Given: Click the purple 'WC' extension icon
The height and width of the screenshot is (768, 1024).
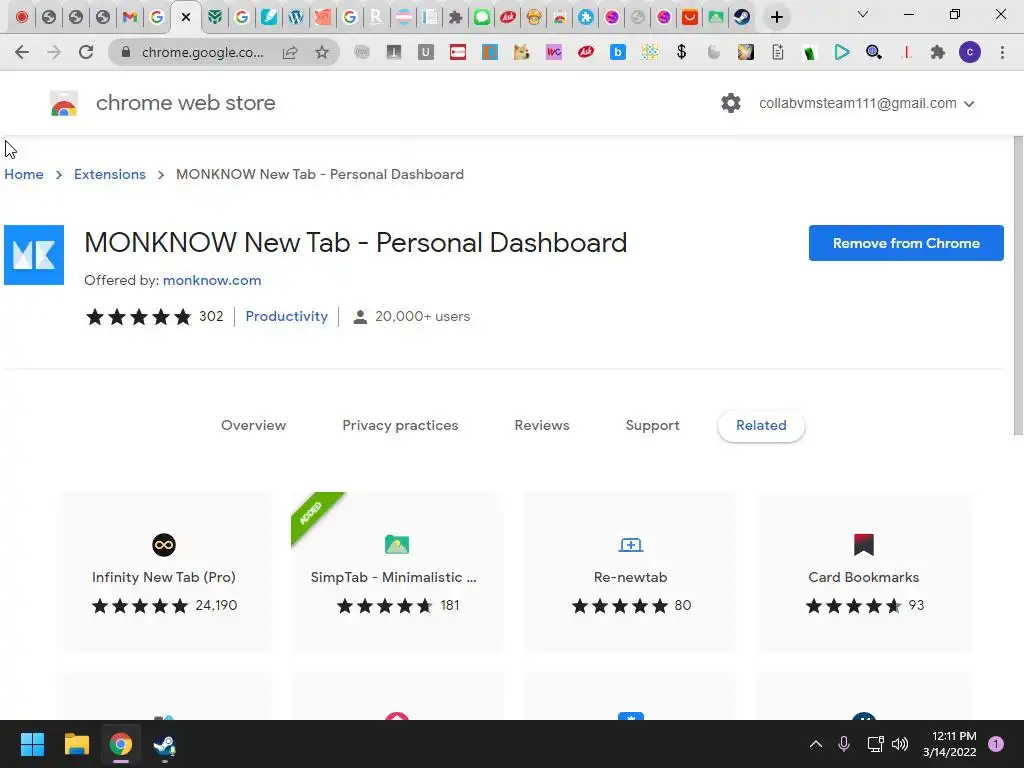Looking at the screenshot, I should (554, 52).
